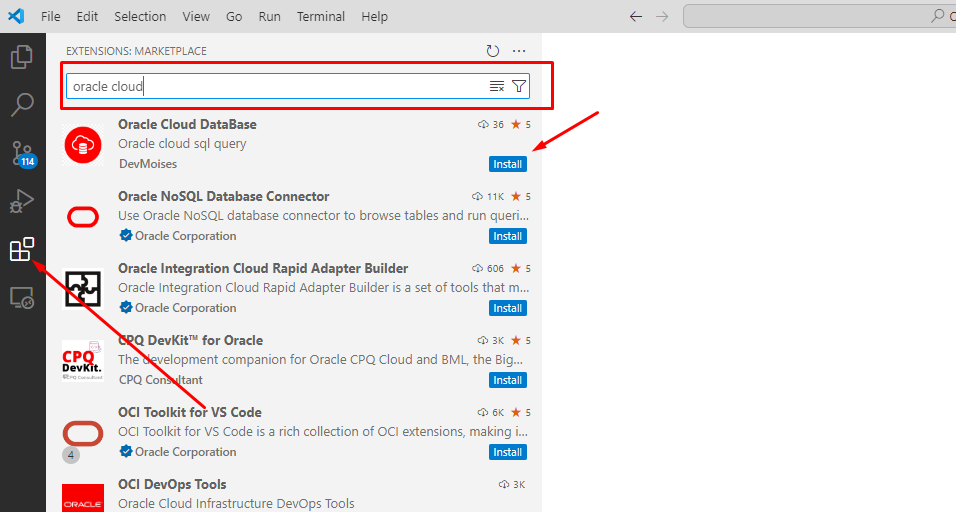Open the filter extensions funnel icon
This screenshot has width=956, height=512.
[519, 87]
